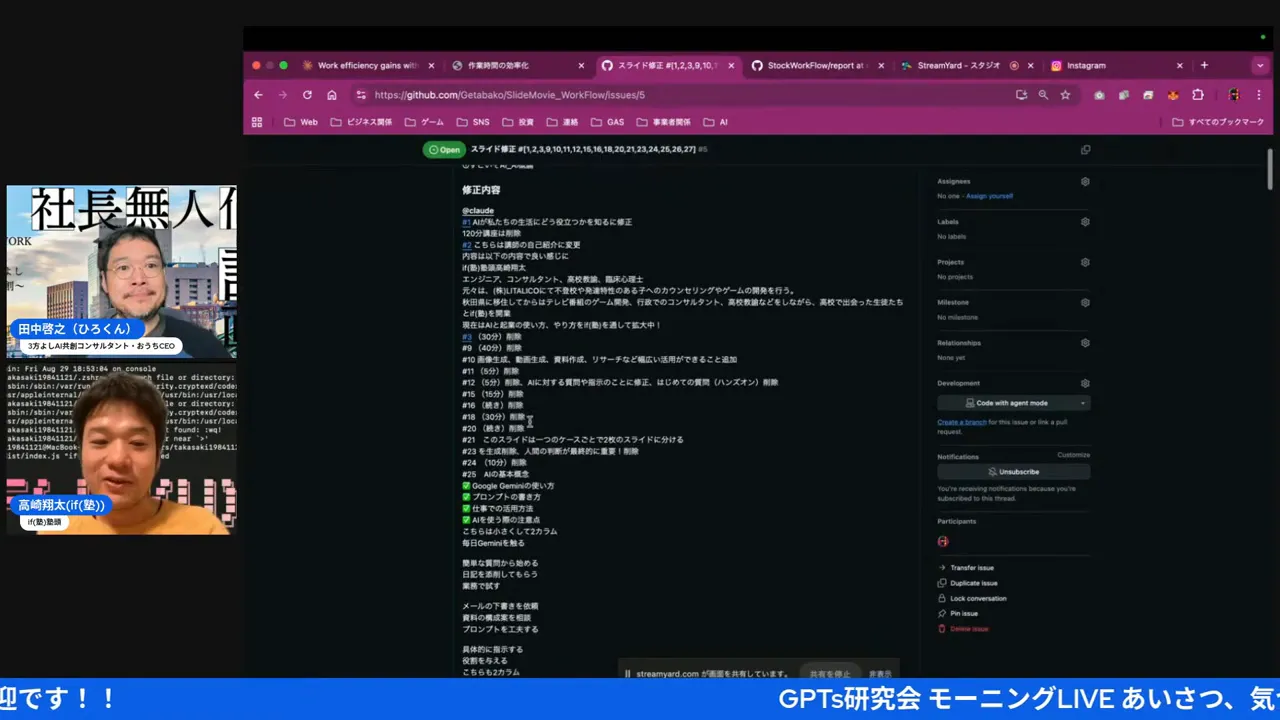Click the Pin issue icon
The width and height of the screenshot is (1280, 720).
click(941, 613)
